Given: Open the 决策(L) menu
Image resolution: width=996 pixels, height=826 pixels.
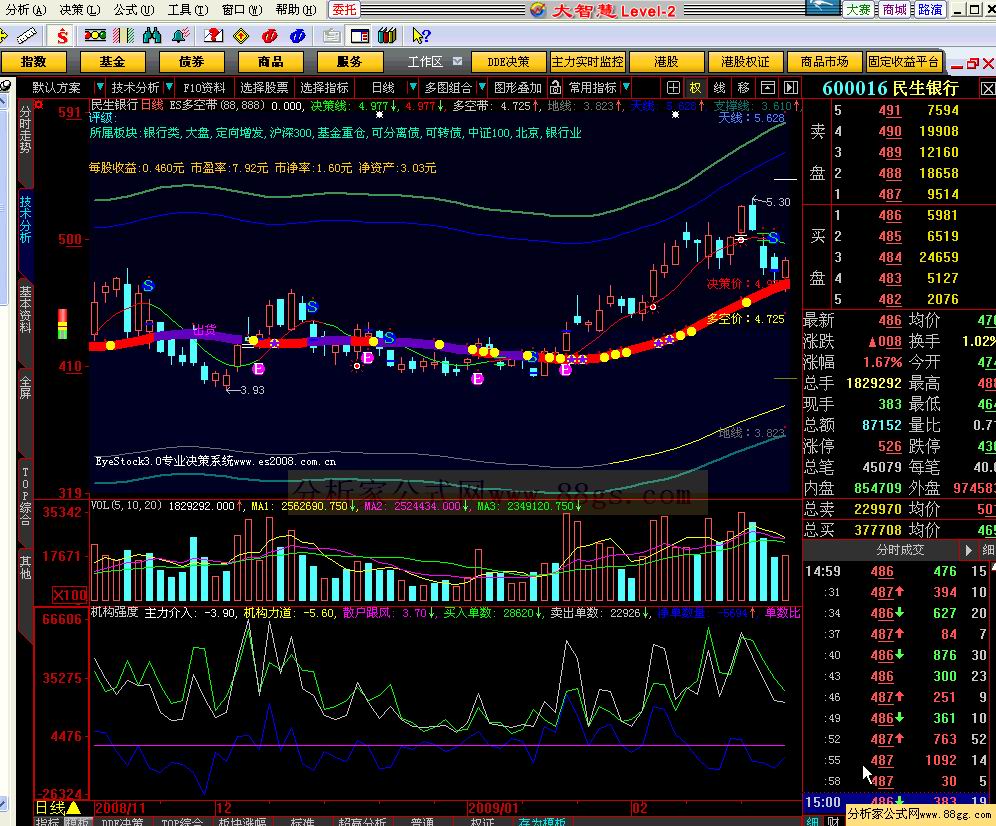Looking at the screenshot, I should (x=80, y=10).
